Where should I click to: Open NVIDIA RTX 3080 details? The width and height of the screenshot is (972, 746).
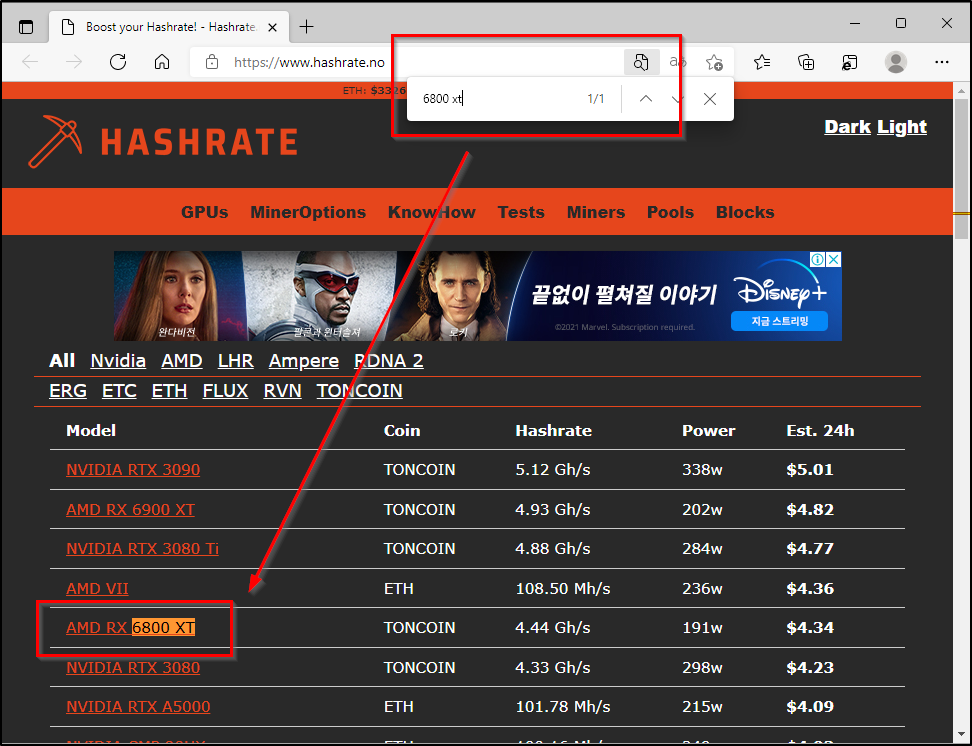point(133,667)
